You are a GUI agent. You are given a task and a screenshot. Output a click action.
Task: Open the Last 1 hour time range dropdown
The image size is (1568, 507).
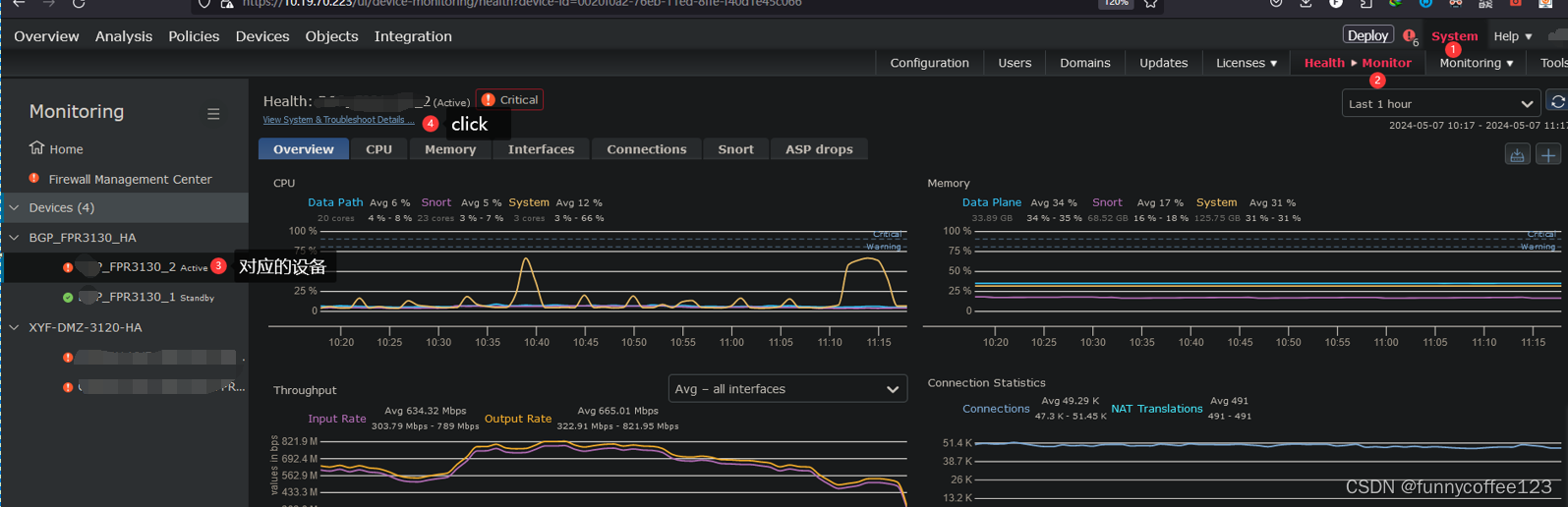coord(1440,103)
